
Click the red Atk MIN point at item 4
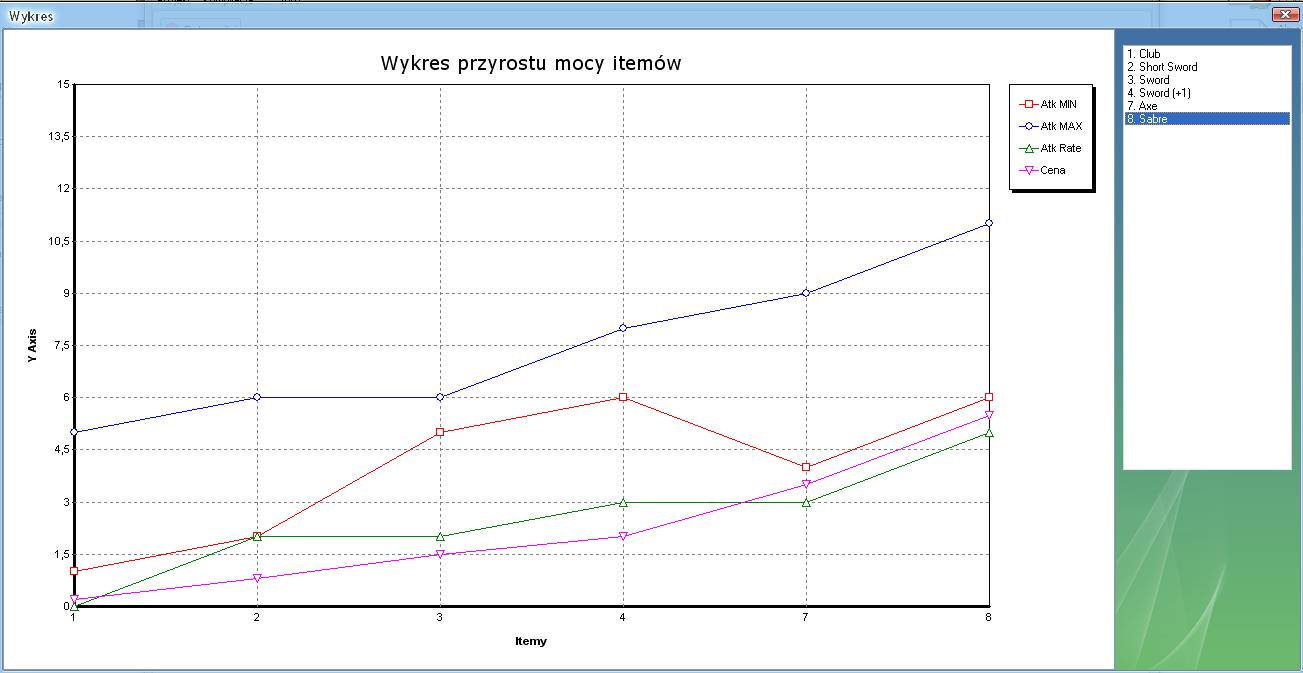point(623,397)
